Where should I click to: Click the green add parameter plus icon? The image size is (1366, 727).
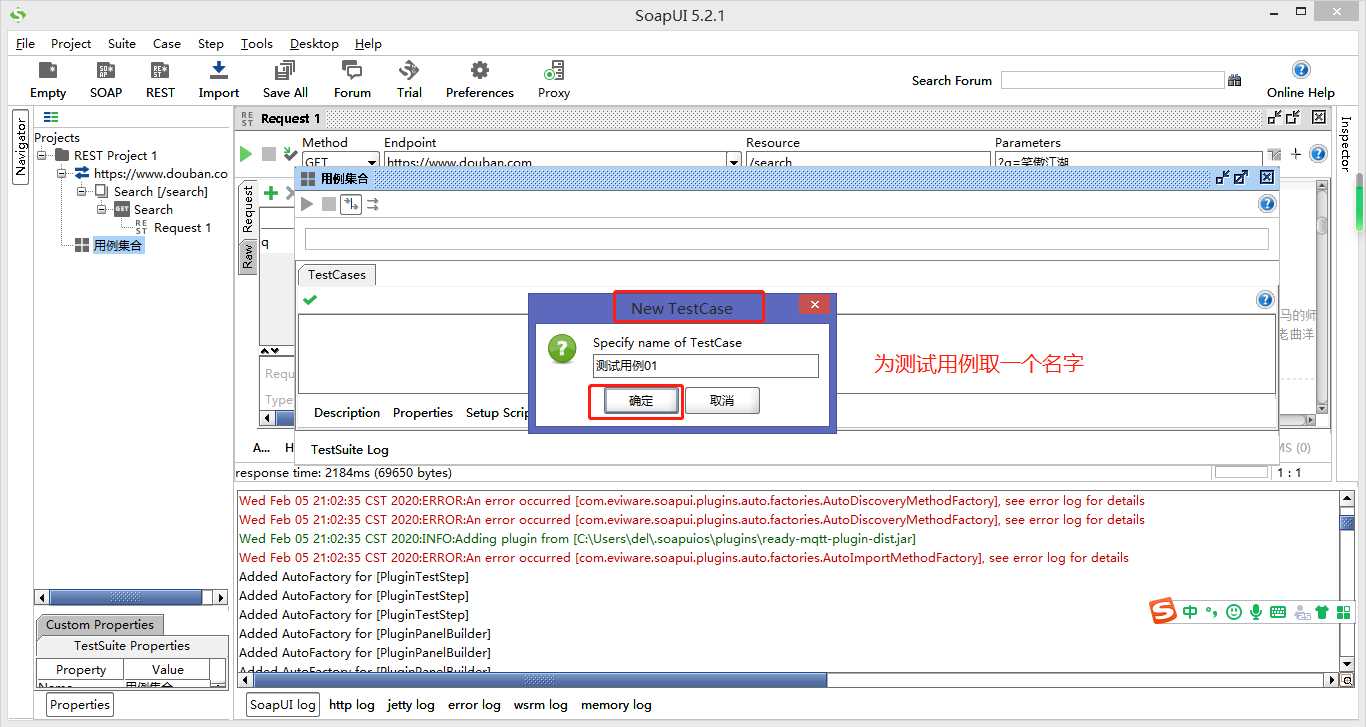(270, 193)
